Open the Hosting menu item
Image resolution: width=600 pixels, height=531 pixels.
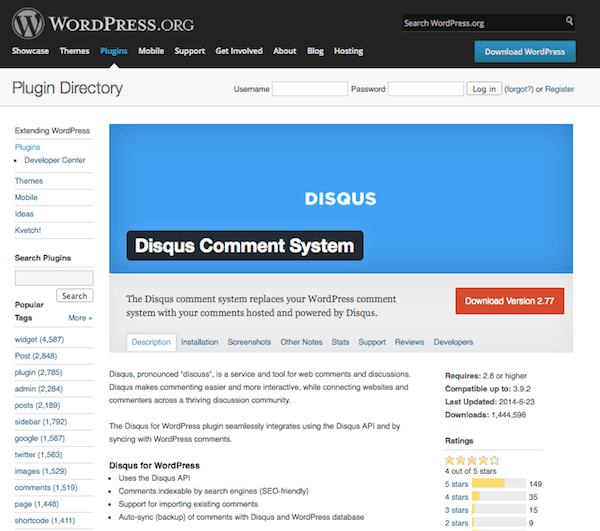point(348,51)
